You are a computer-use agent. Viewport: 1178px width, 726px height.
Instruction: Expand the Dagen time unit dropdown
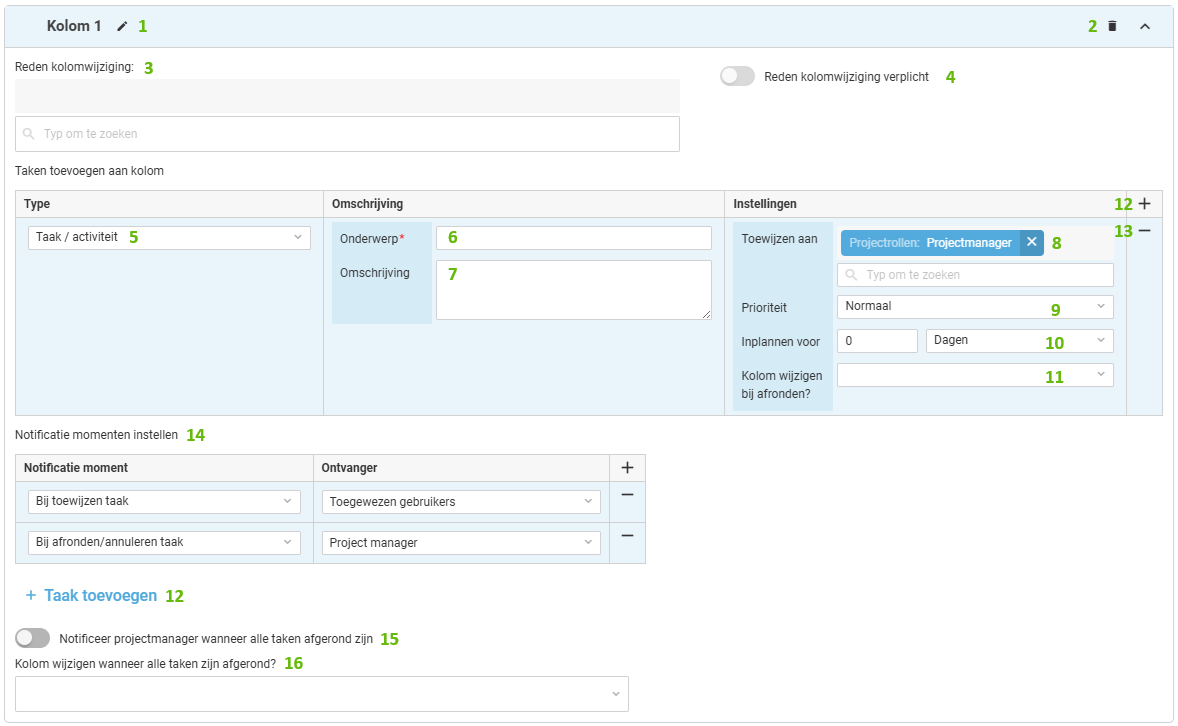point(1019,340)
